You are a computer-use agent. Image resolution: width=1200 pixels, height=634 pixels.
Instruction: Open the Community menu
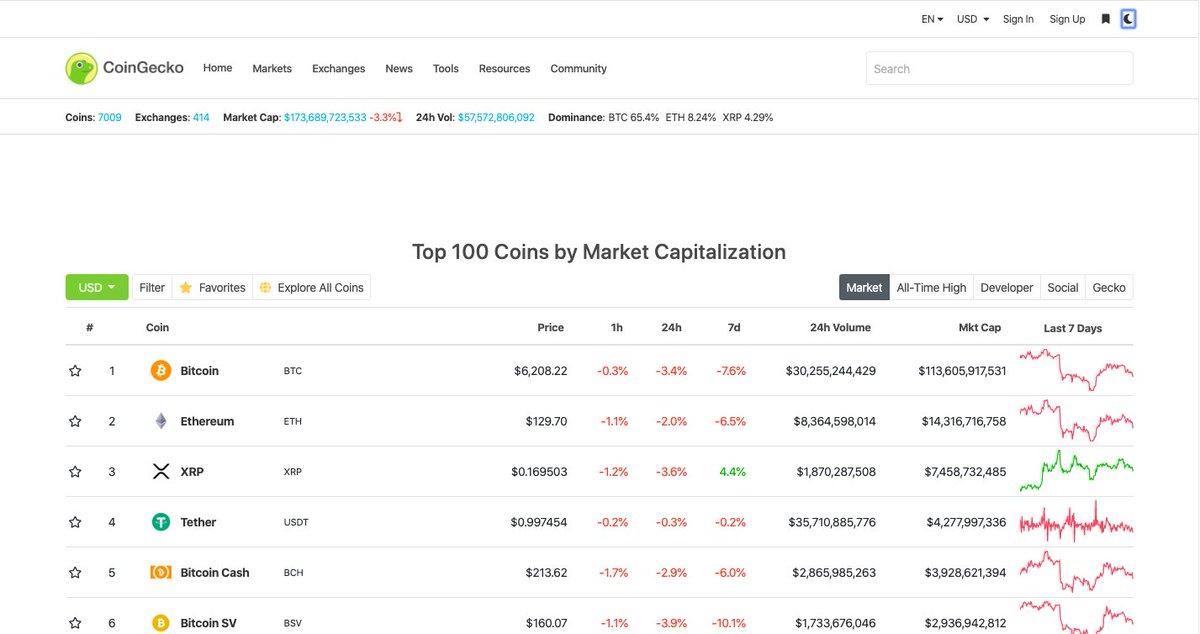click(579, 69)
